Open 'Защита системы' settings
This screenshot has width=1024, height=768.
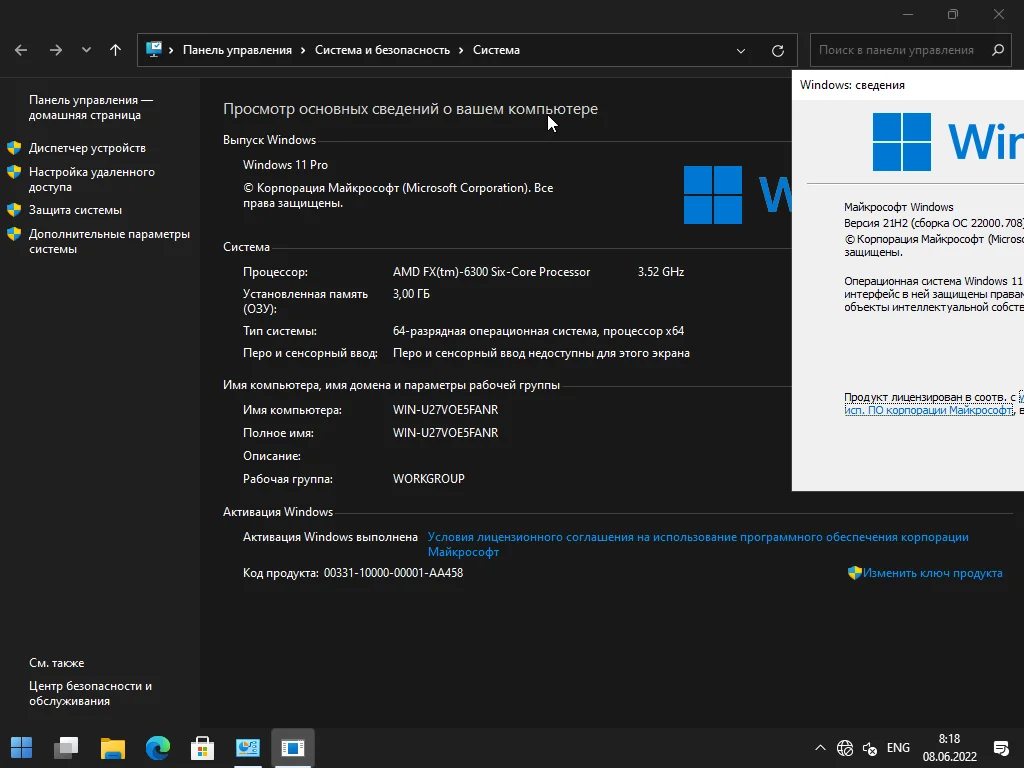tap(75, 210)
